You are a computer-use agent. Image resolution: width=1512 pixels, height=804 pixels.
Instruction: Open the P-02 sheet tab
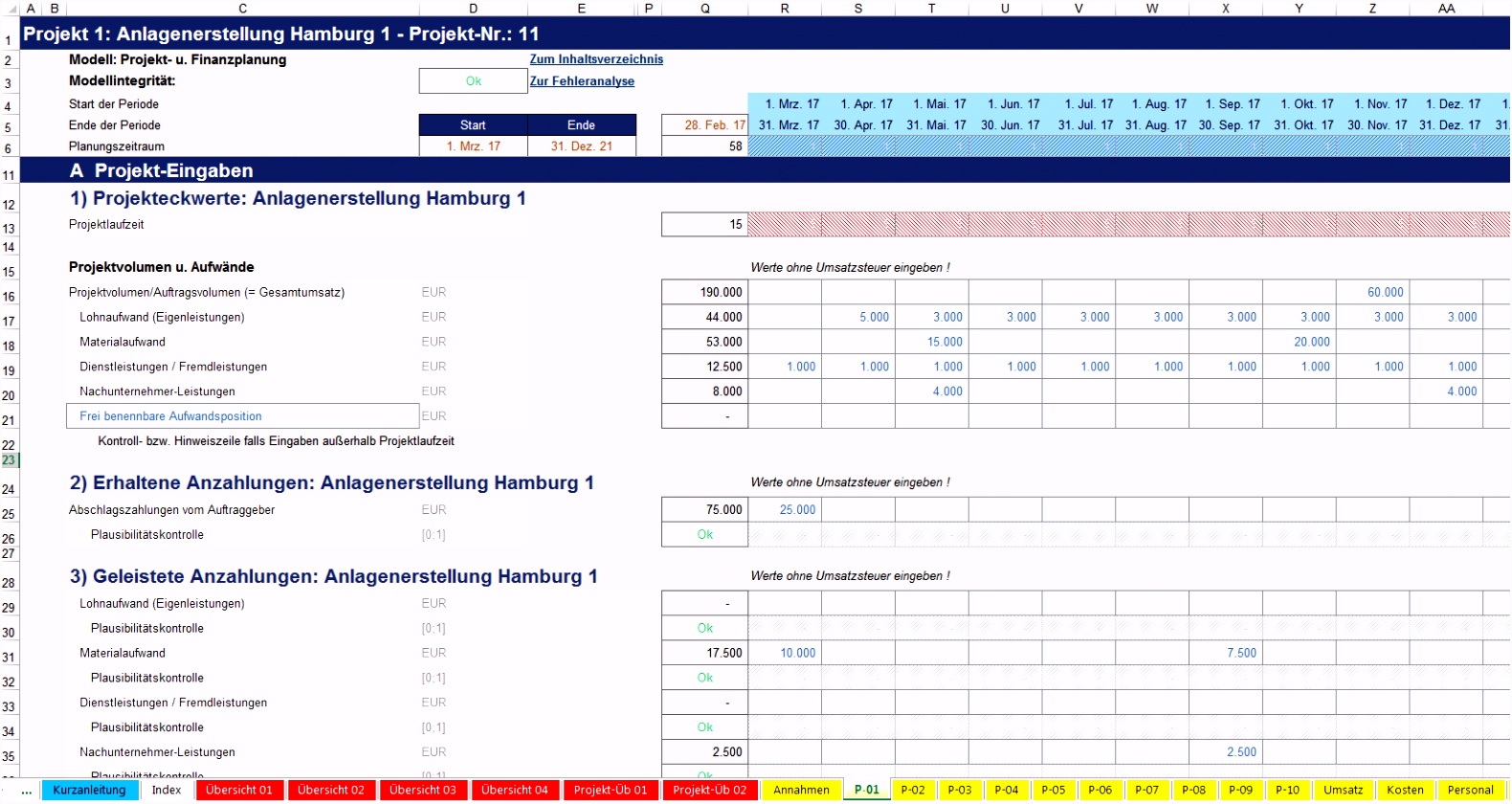913,790
